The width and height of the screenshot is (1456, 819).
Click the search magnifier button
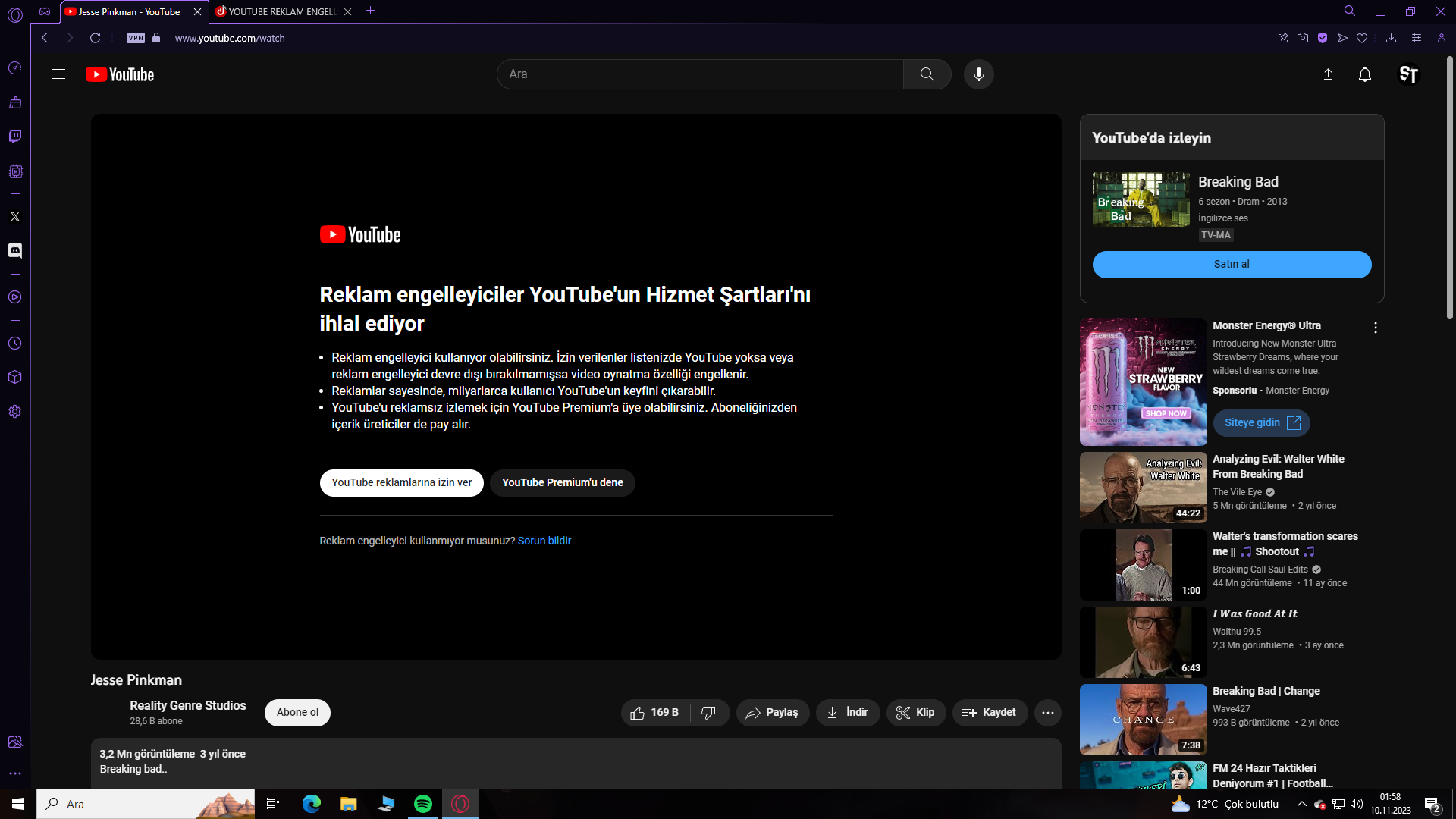pos(927,74)
